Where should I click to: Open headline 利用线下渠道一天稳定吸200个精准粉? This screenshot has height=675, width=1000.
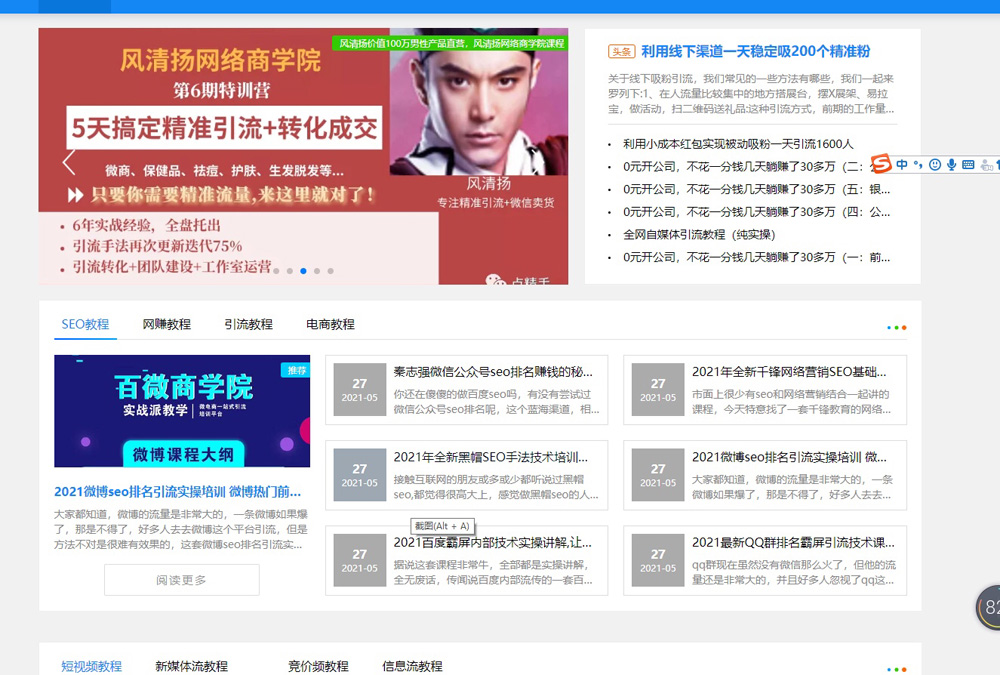755,51
